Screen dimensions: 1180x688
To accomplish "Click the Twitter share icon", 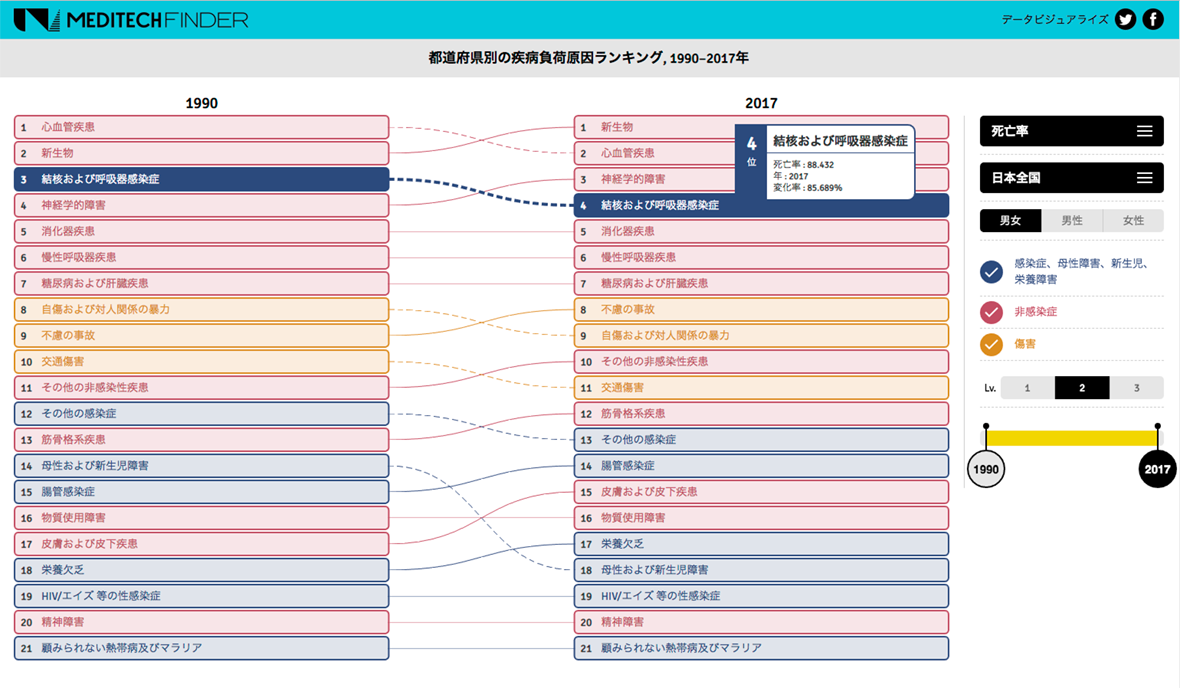I will point(1126,19).
